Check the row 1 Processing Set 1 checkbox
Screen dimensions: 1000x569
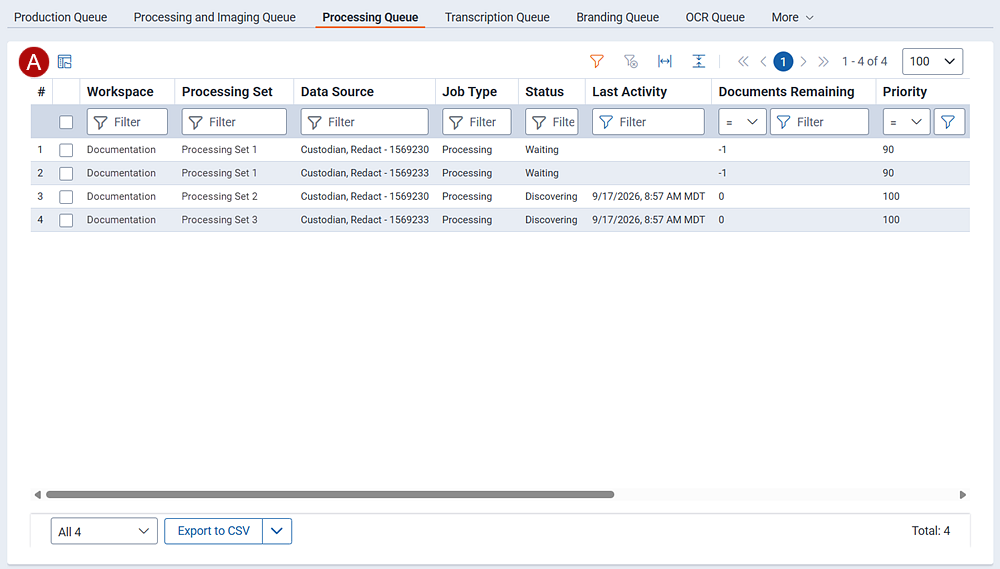66,150
